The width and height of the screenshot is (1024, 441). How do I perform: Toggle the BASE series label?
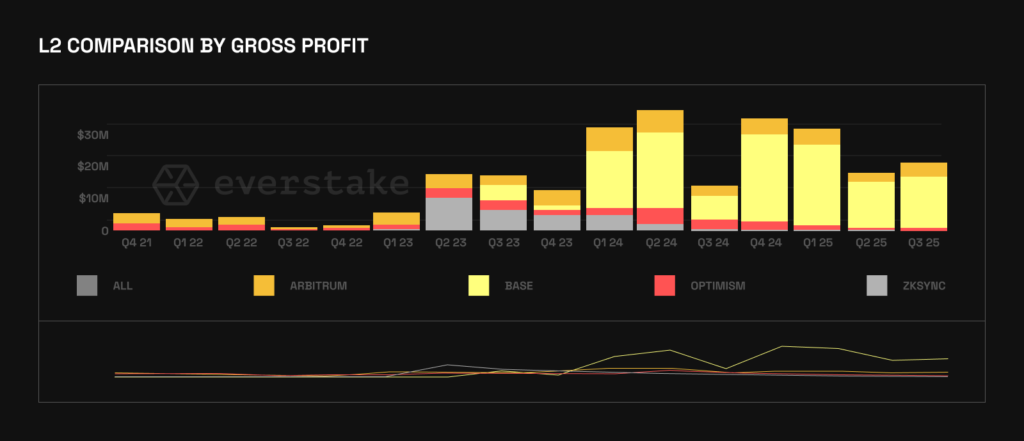click(519, 286)
